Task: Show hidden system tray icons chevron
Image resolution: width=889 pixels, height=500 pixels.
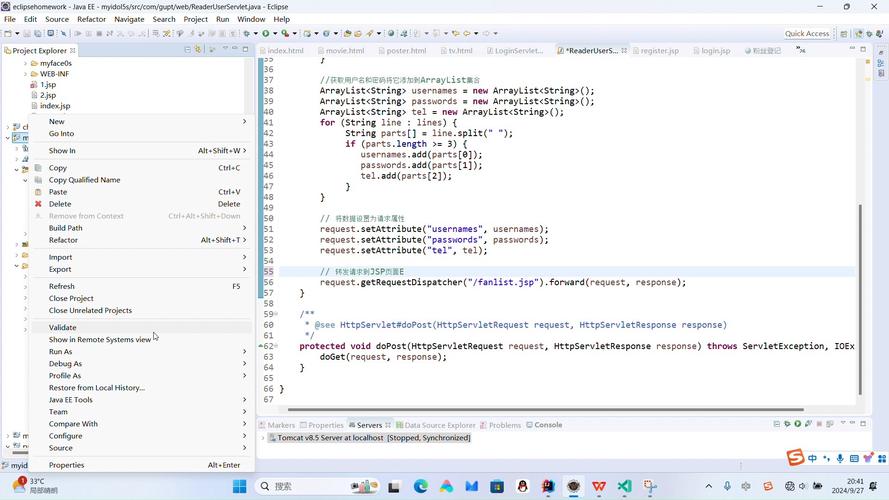Action: (709, 486)
